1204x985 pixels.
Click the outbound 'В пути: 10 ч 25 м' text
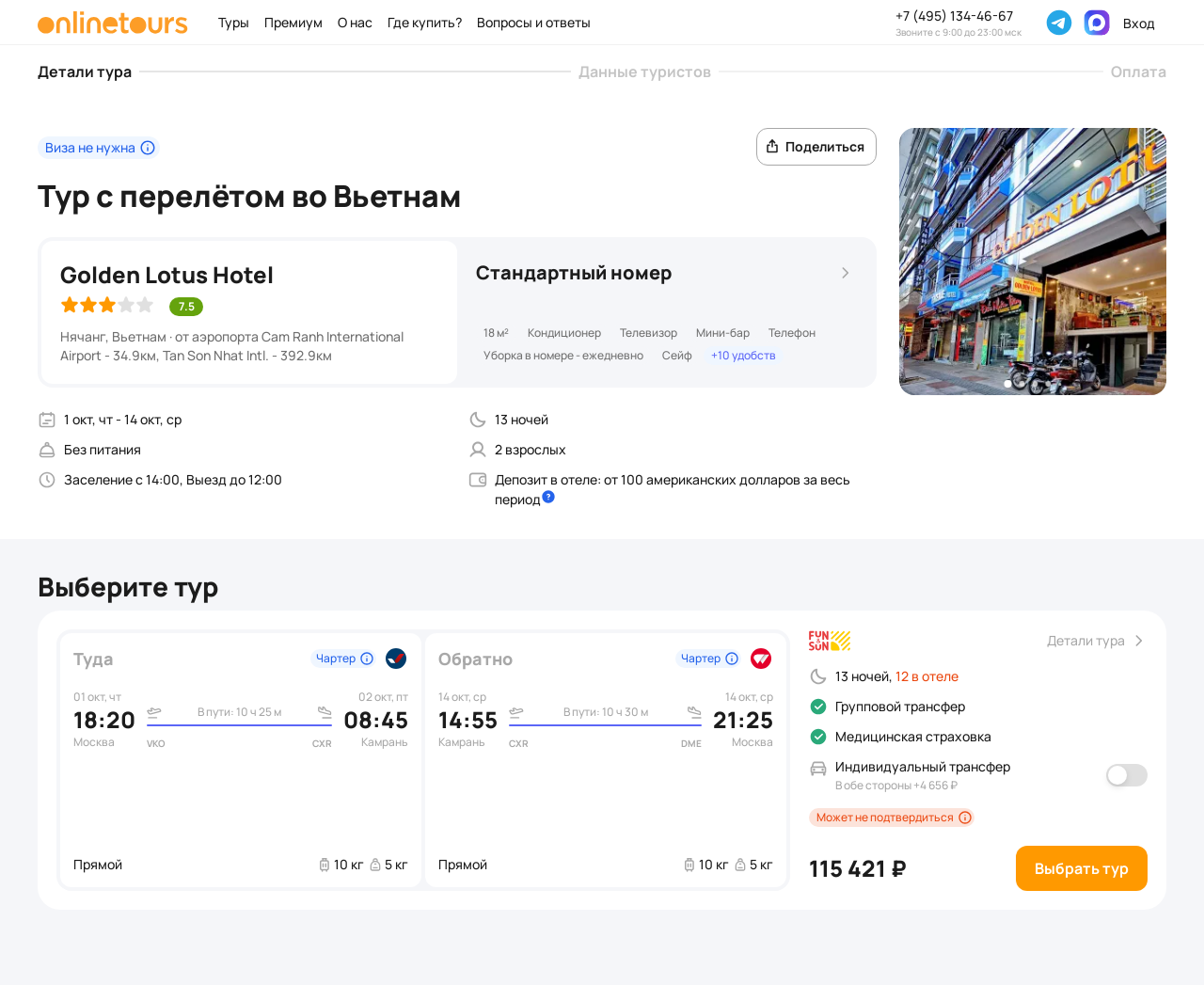239,712
